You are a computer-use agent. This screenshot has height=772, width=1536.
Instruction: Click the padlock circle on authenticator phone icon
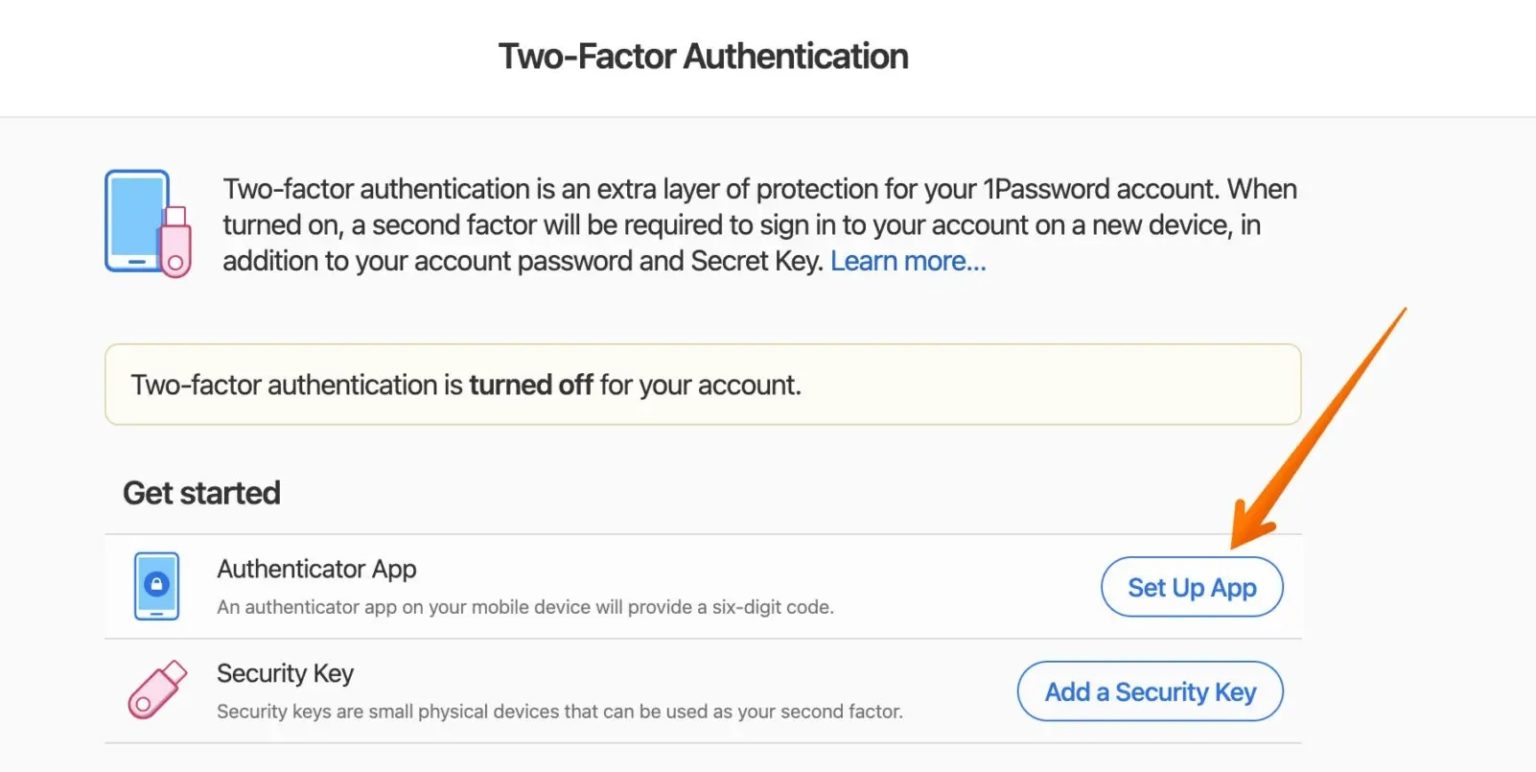coord(157,583)
